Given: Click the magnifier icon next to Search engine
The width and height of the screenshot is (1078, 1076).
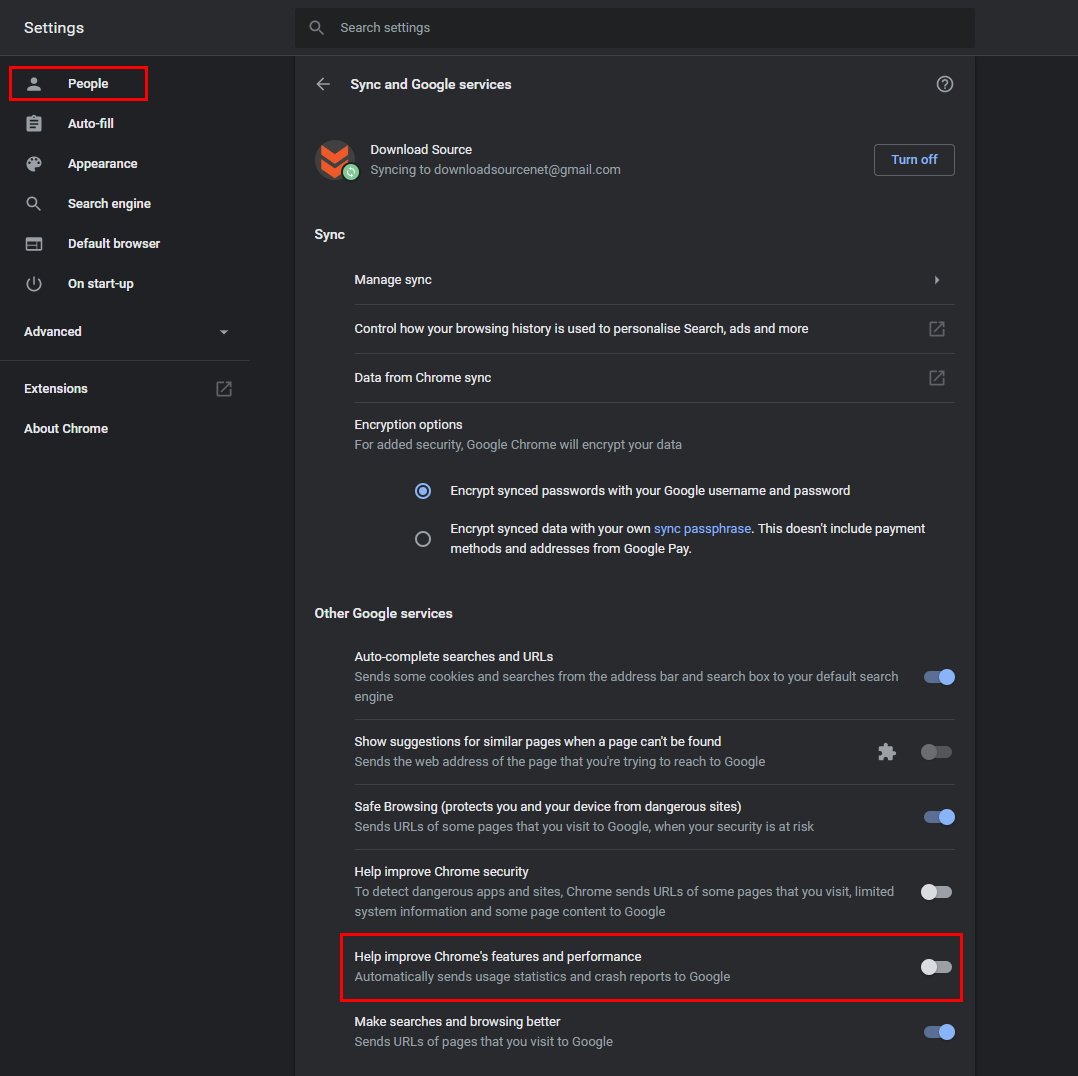Looking at the screenshot, I should click(x=34, y=204).
